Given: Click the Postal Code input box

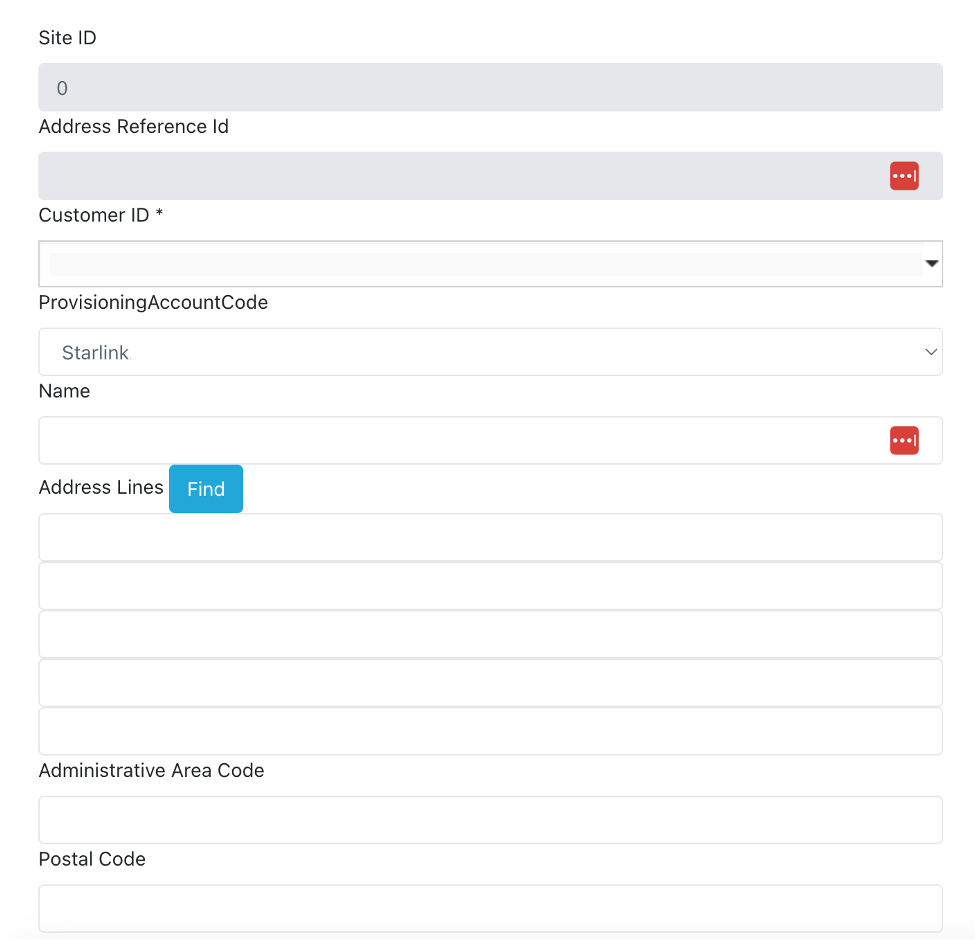Looking at the screenshot, I should pos(490,908).
